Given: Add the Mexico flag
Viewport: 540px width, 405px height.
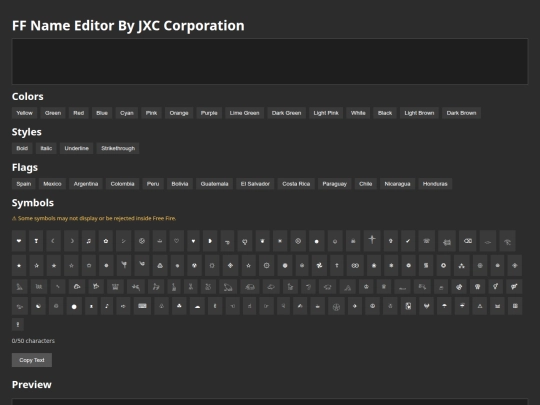Looking at the screenshot, I should 52,184.
